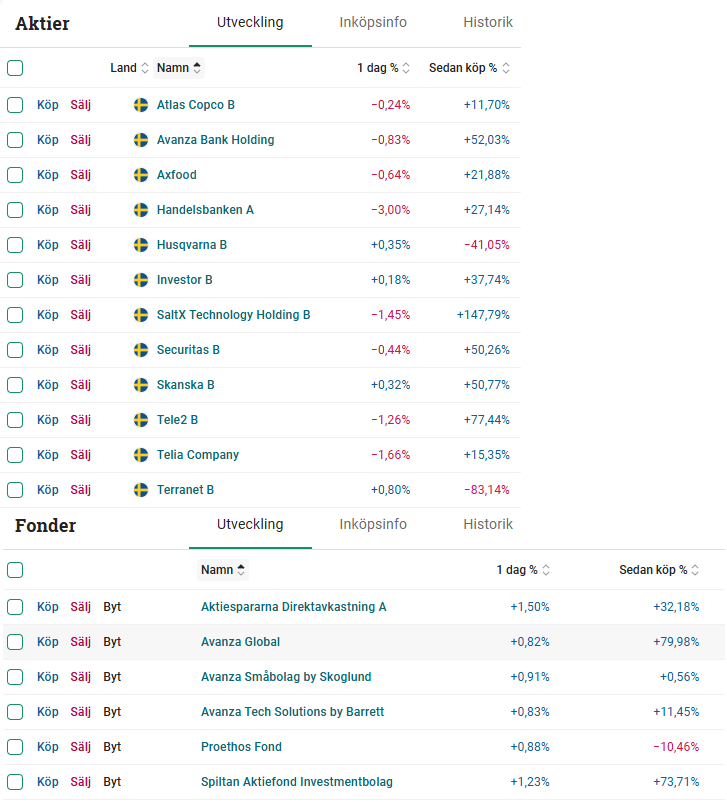
Task: Click Sälj for Tele2 B
Action: click(80, 420)
